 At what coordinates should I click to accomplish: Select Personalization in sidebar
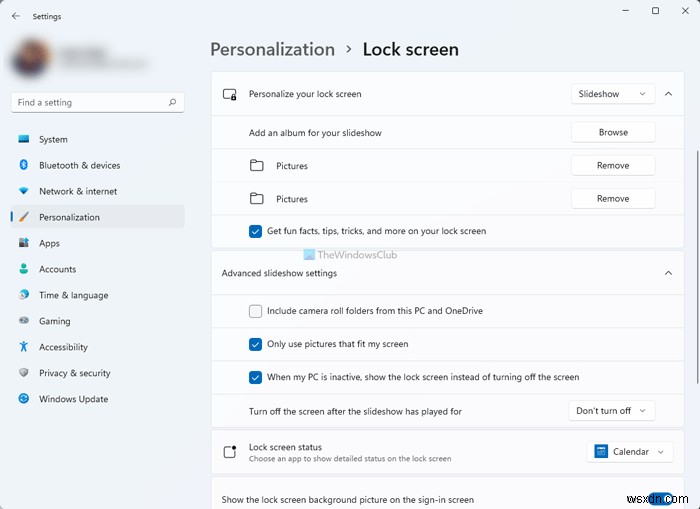pyautogui.click(x=97, y=217)
